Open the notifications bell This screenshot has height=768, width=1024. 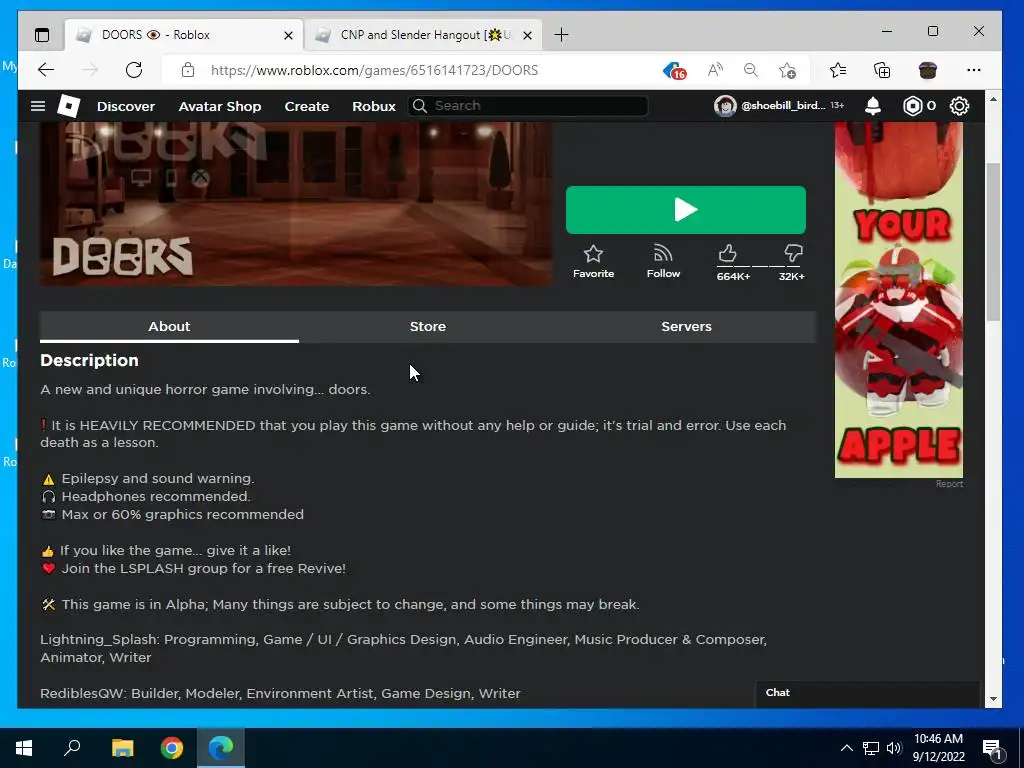(872, 106)
